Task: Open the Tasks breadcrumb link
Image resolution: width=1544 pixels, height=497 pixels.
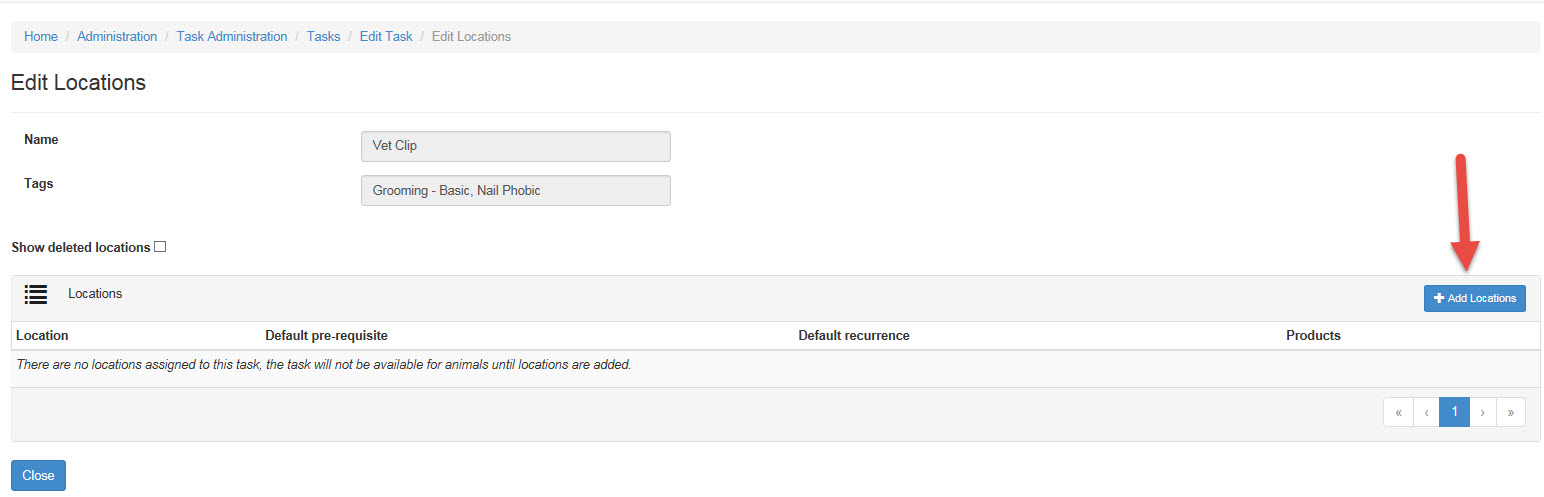Action: tap(323, 37)
